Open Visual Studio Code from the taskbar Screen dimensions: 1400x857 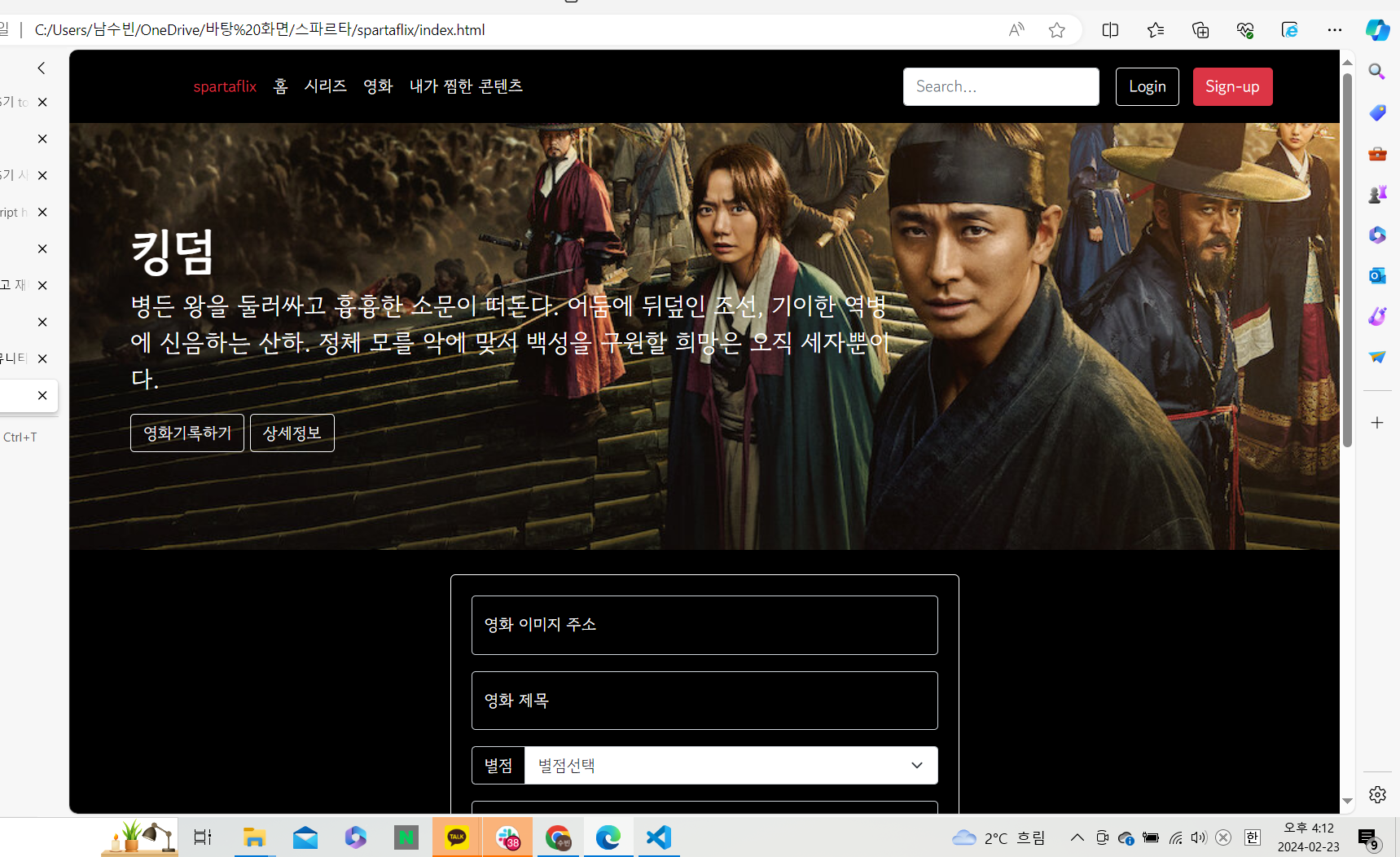pos(658,837)
